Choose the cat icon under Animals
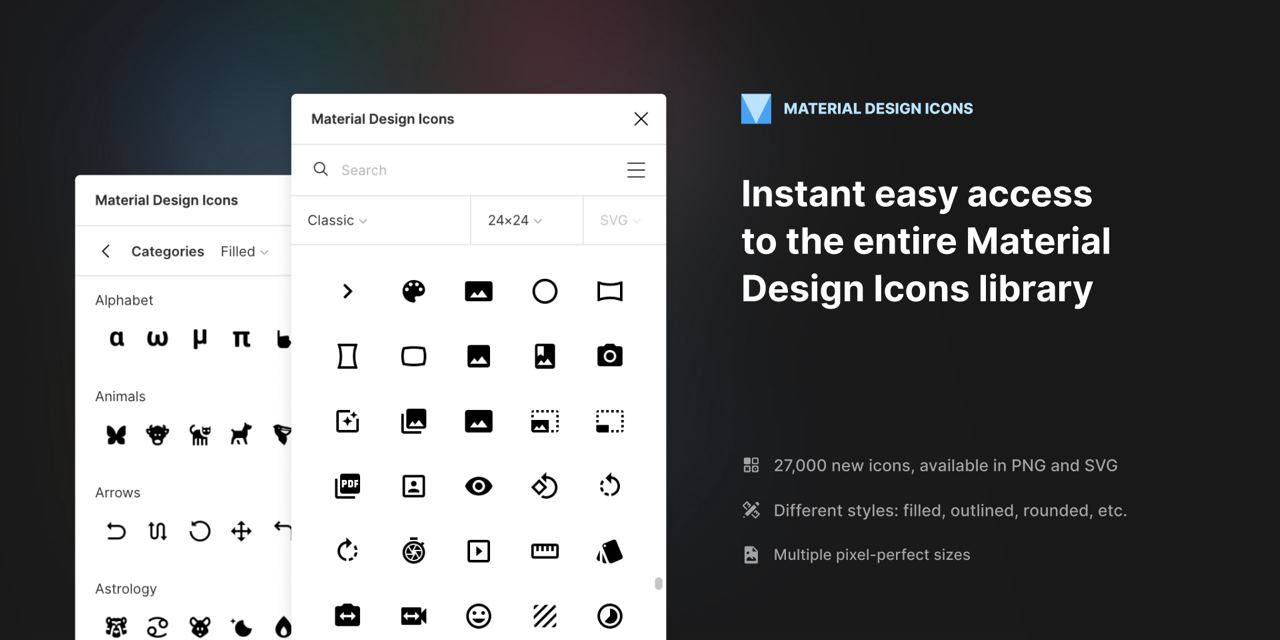 tap(200, 434)
